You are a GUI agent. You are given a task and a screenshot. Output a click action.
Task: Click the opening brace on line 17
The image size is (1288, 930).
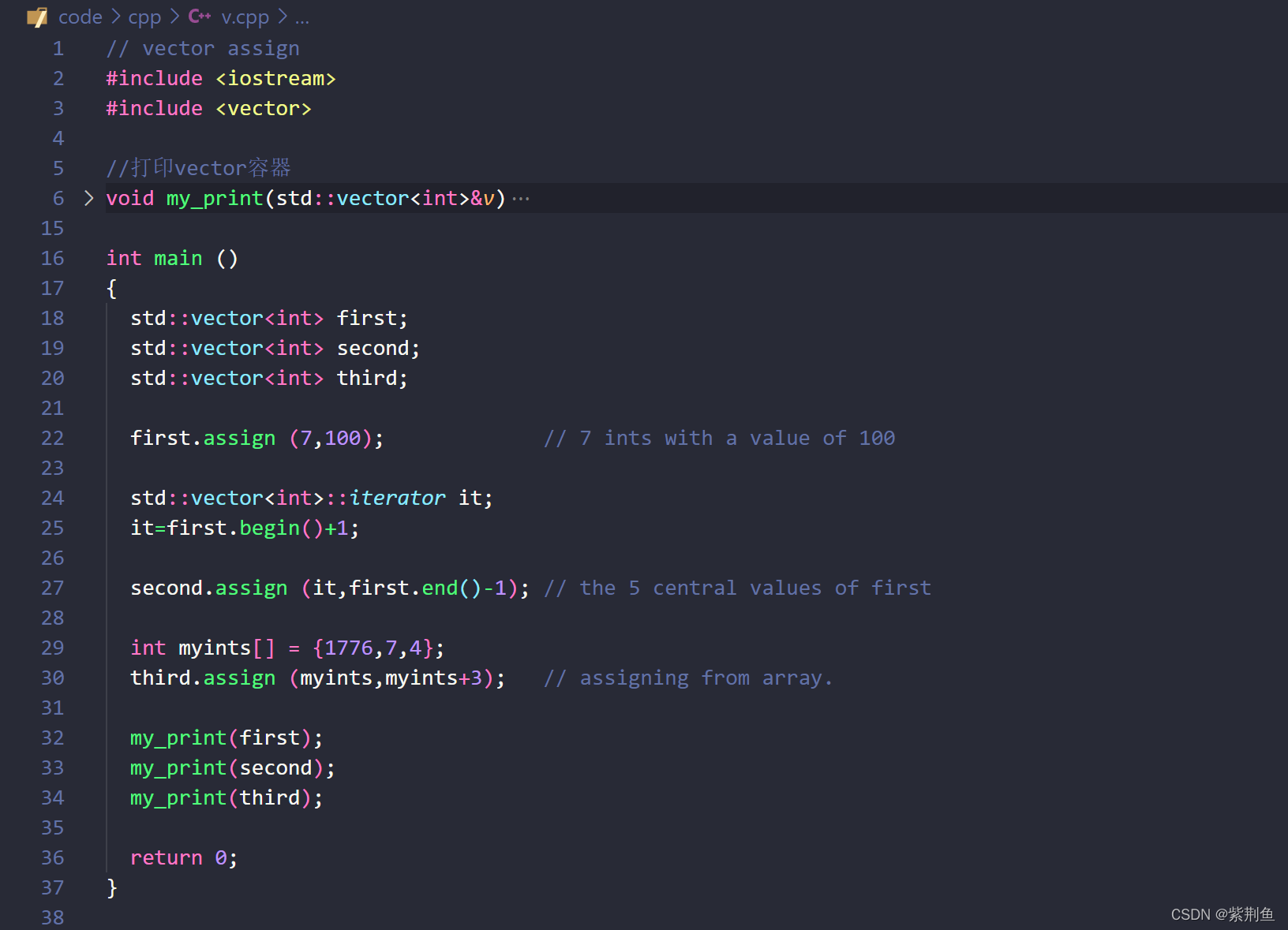(x=112, y=288)
